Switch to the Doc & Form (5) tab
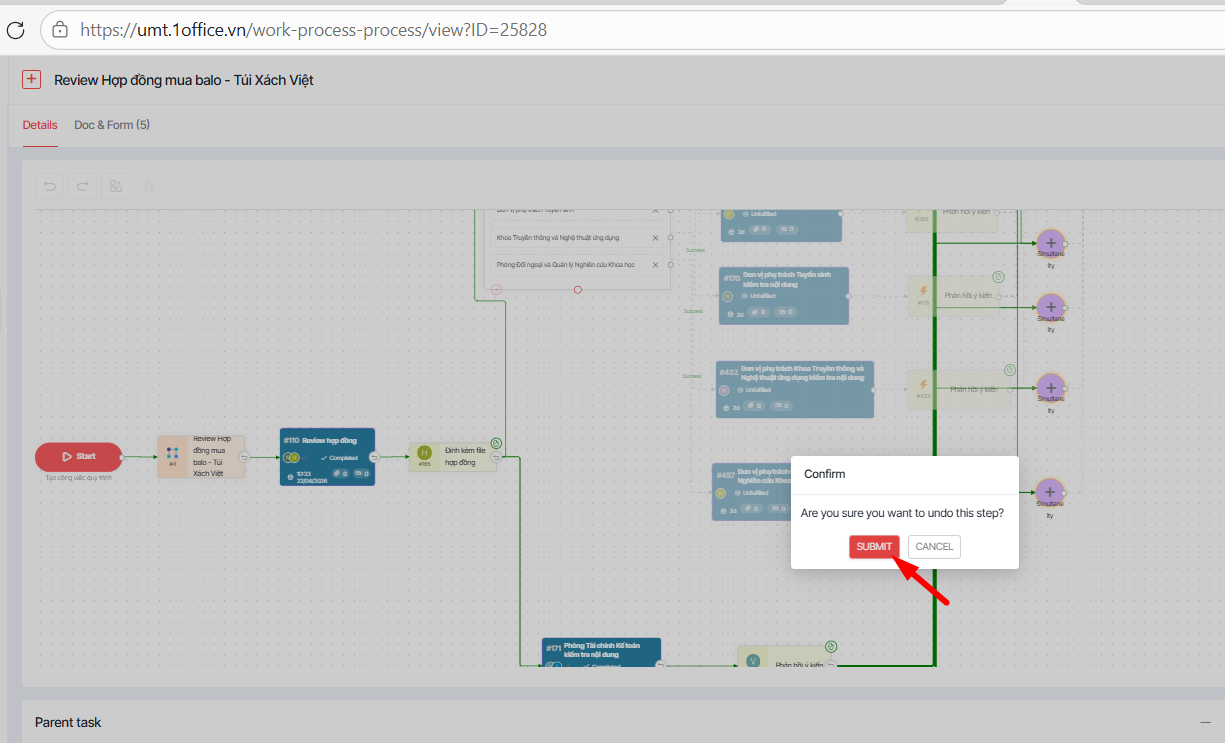This screenshot has height=743, width=1225. tap(112, 125)
